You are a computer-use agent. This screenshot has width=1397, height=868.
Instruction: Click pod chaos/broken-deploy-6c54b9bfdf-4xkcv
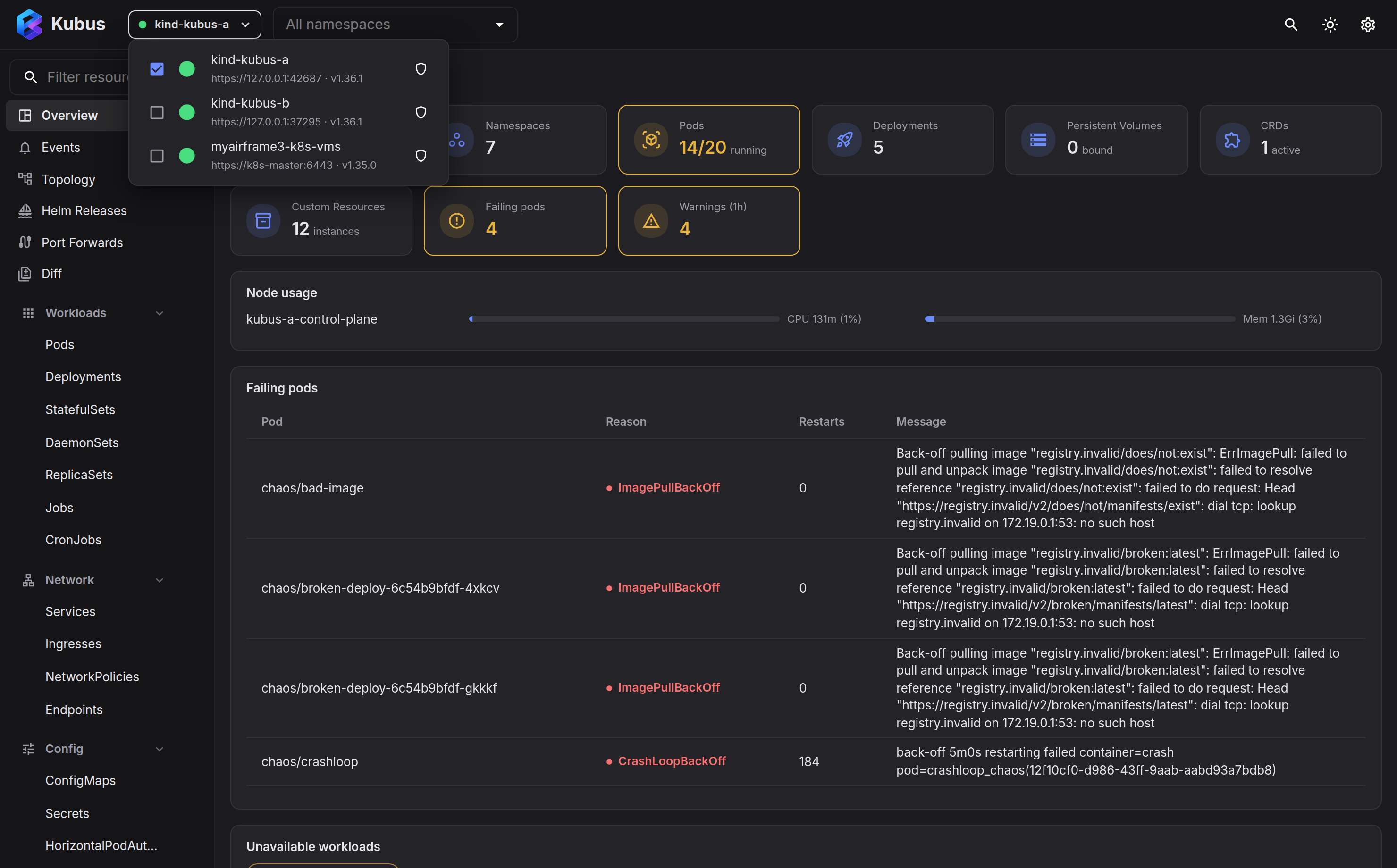(380, 588)
